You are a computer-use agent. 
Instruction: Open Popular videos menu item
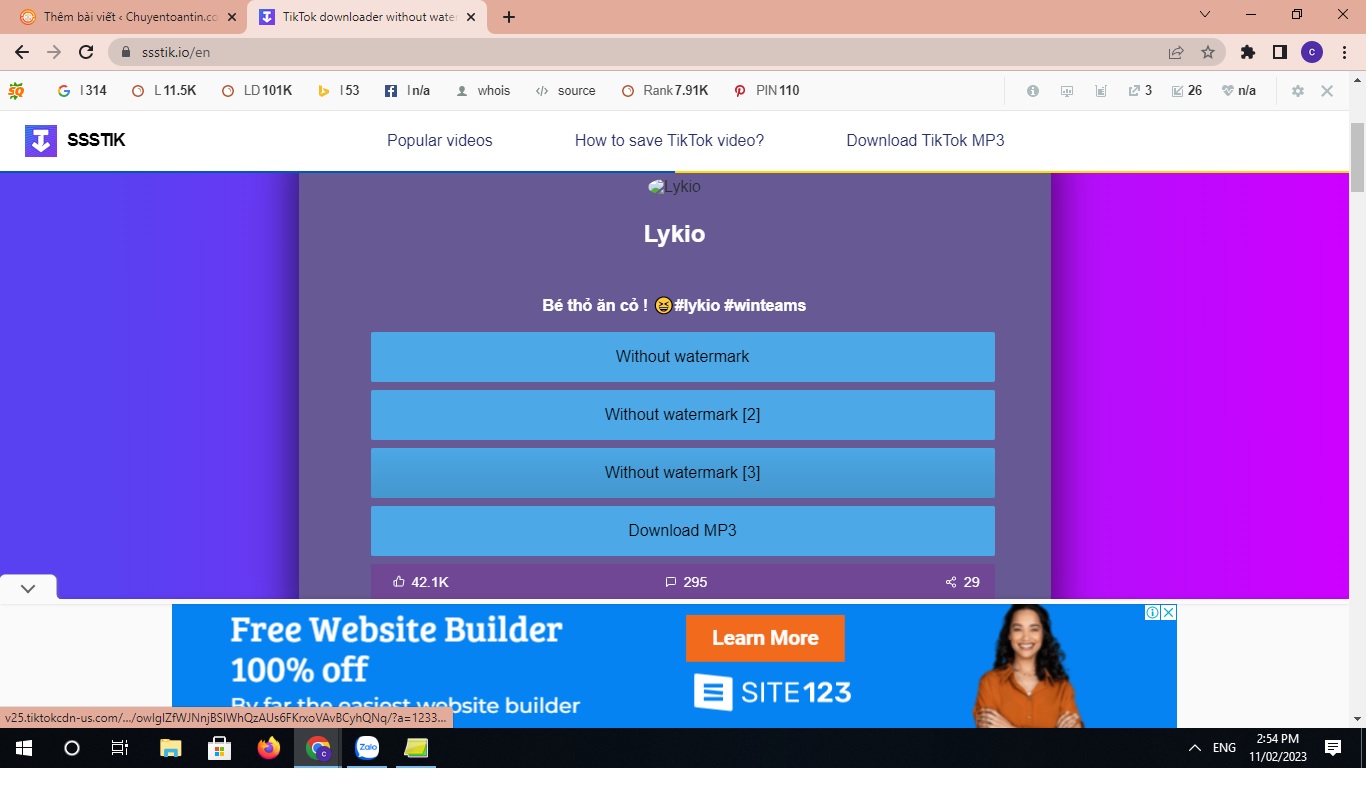[x=440, y=141]
